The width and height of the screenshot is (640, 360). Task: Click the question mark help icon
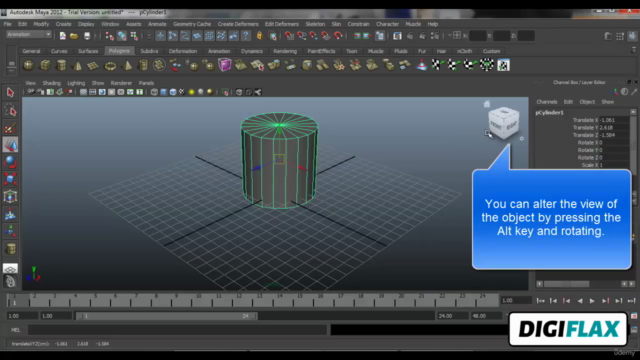click(246, 36)
